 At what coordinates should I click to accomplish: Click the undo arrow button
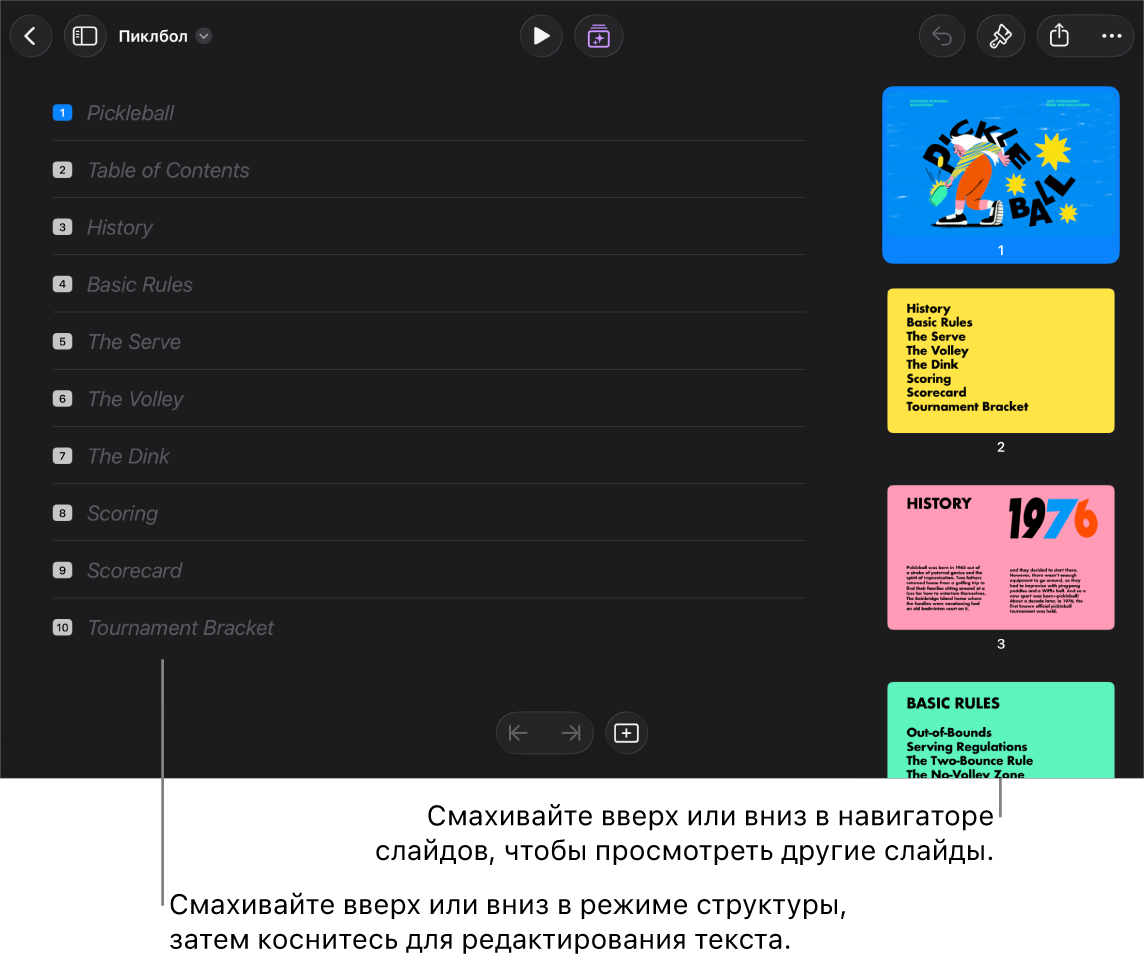tap(942, 36)
